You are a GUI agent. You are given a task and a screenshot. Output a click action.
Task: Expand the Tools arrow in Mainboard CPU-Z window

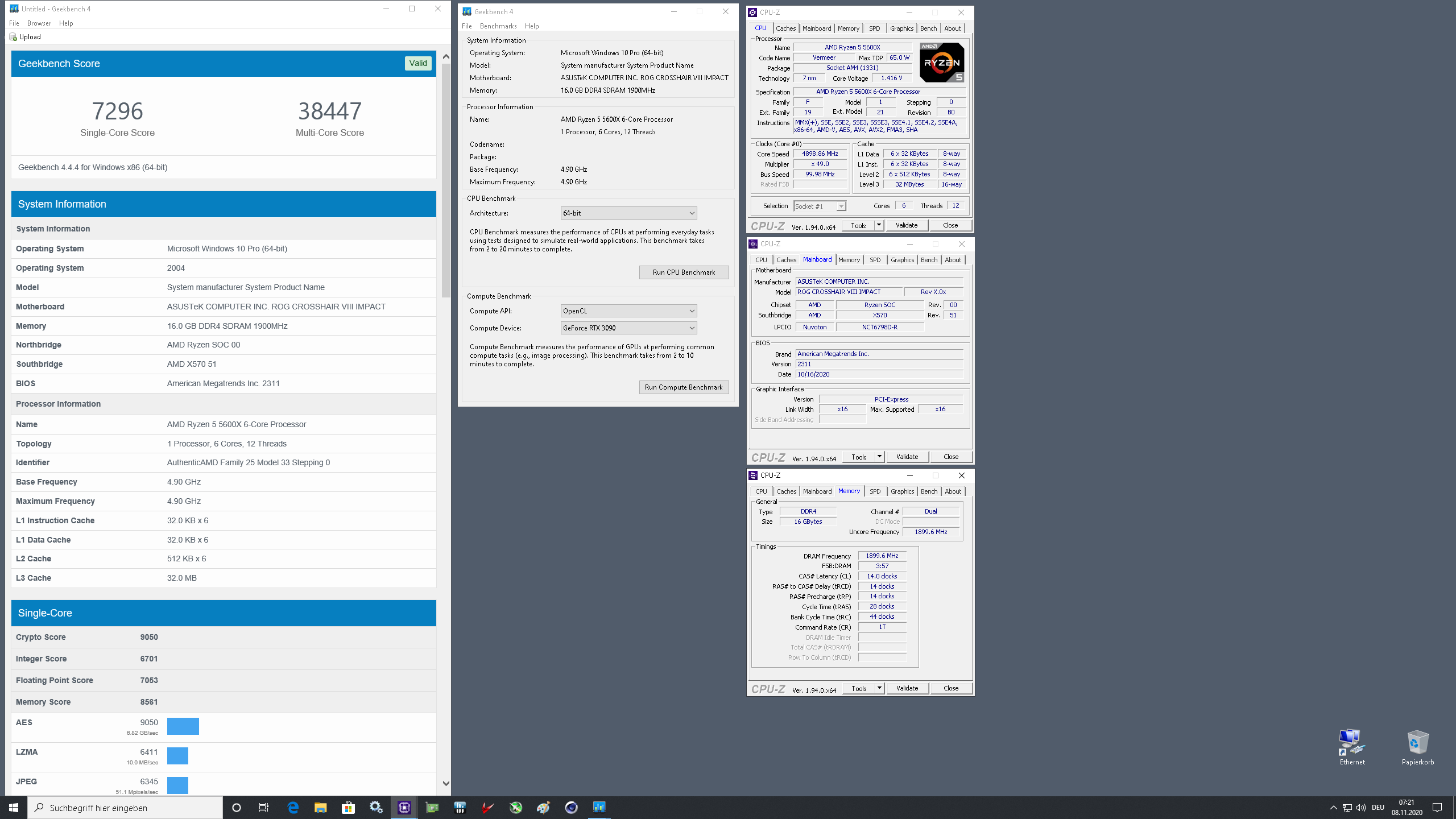(879, 457)
